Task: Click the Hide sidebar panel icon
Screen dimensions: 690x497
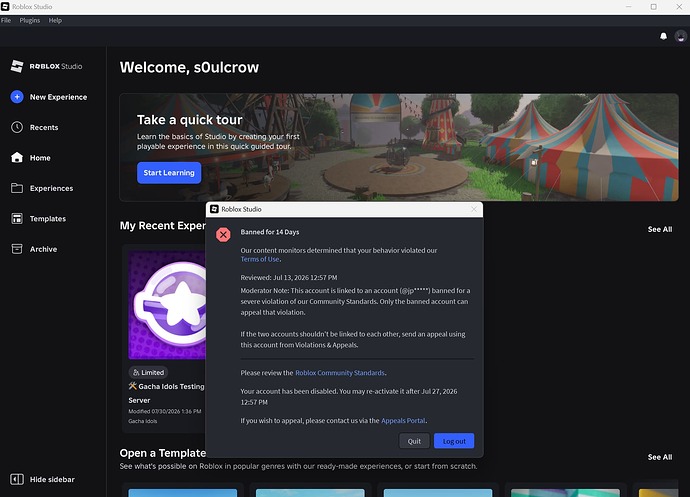Action: coord(17,479)
